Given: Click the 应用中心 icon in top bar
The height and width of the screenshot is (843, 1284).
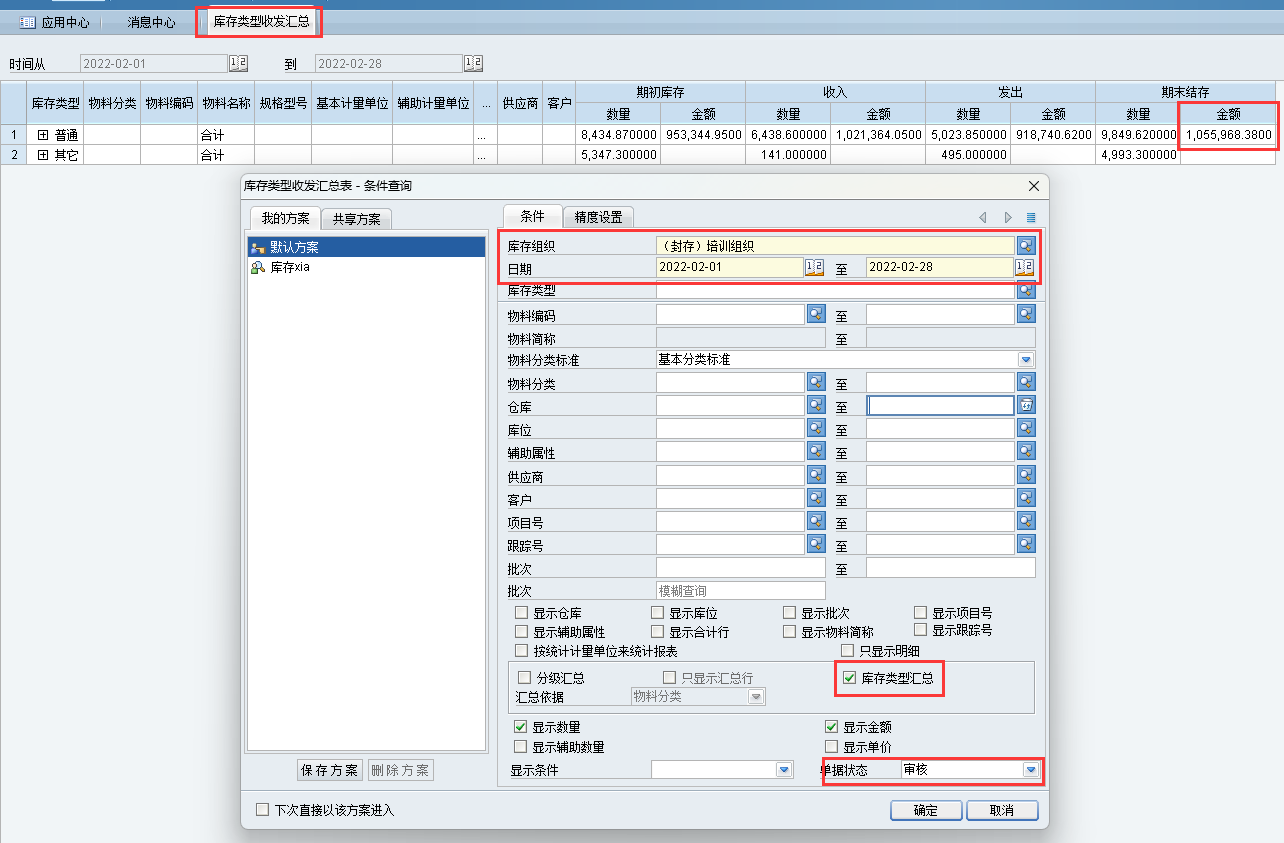Looking at the screenshot, I should pos(28,22).
